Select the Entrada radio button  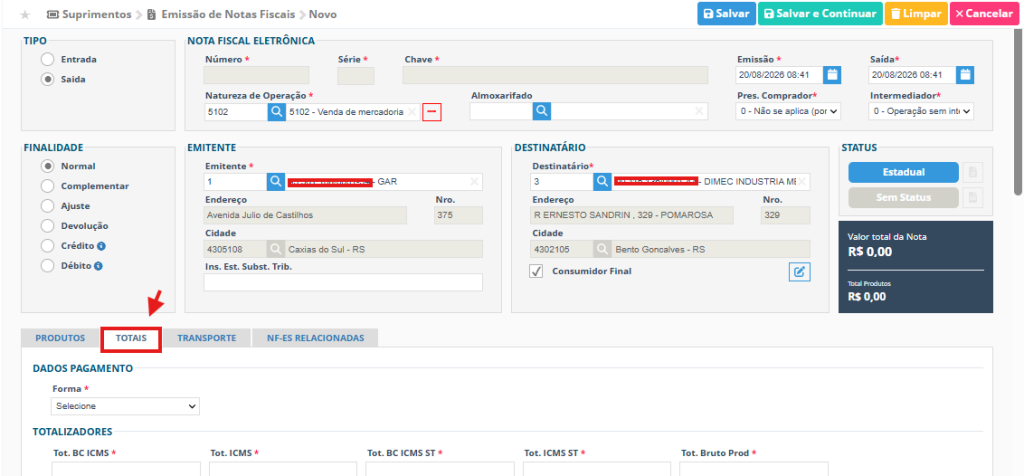(47, 59)
